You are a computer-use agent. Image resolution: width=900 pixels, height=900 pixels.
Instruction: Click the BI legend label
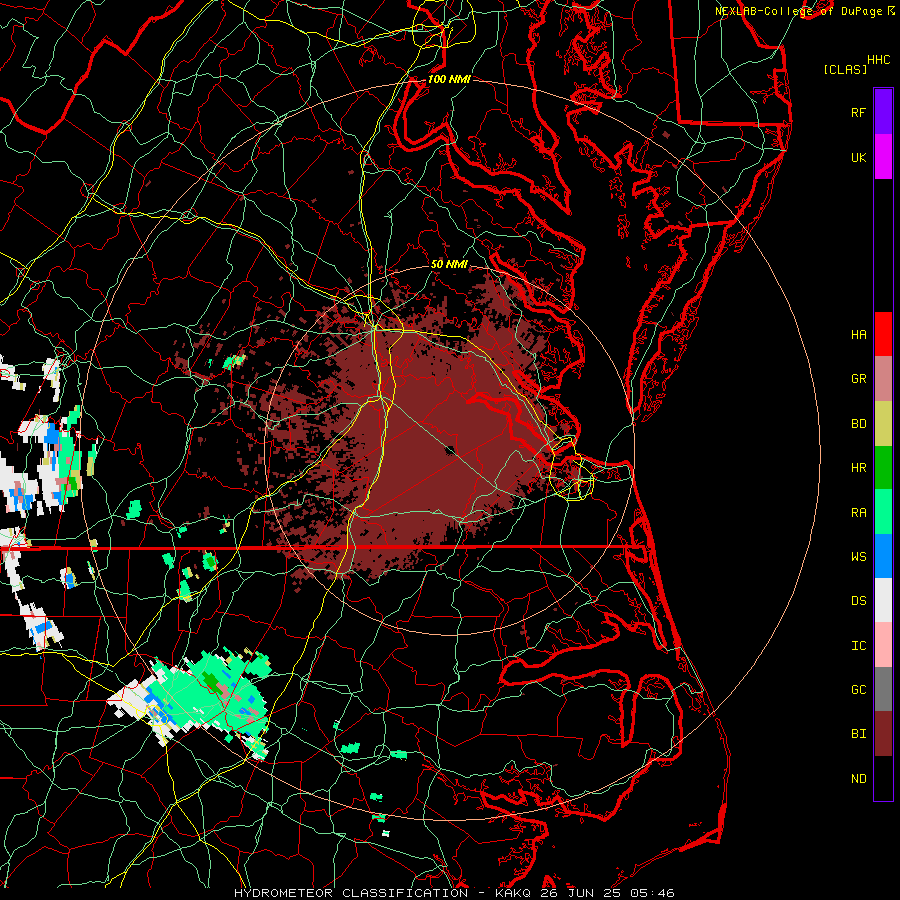tap(858, 734)
